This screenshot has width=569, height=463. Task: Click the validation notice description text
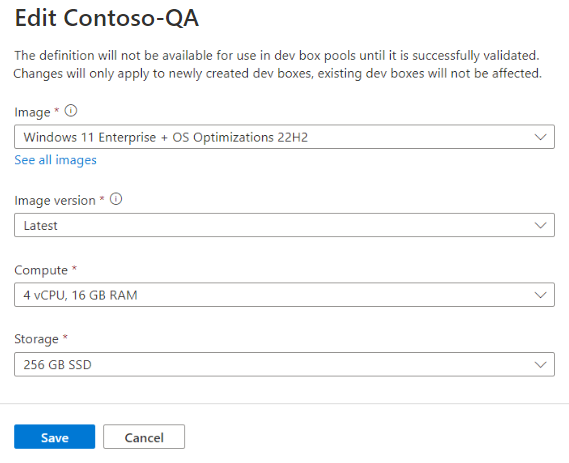(x=278, y=64)
